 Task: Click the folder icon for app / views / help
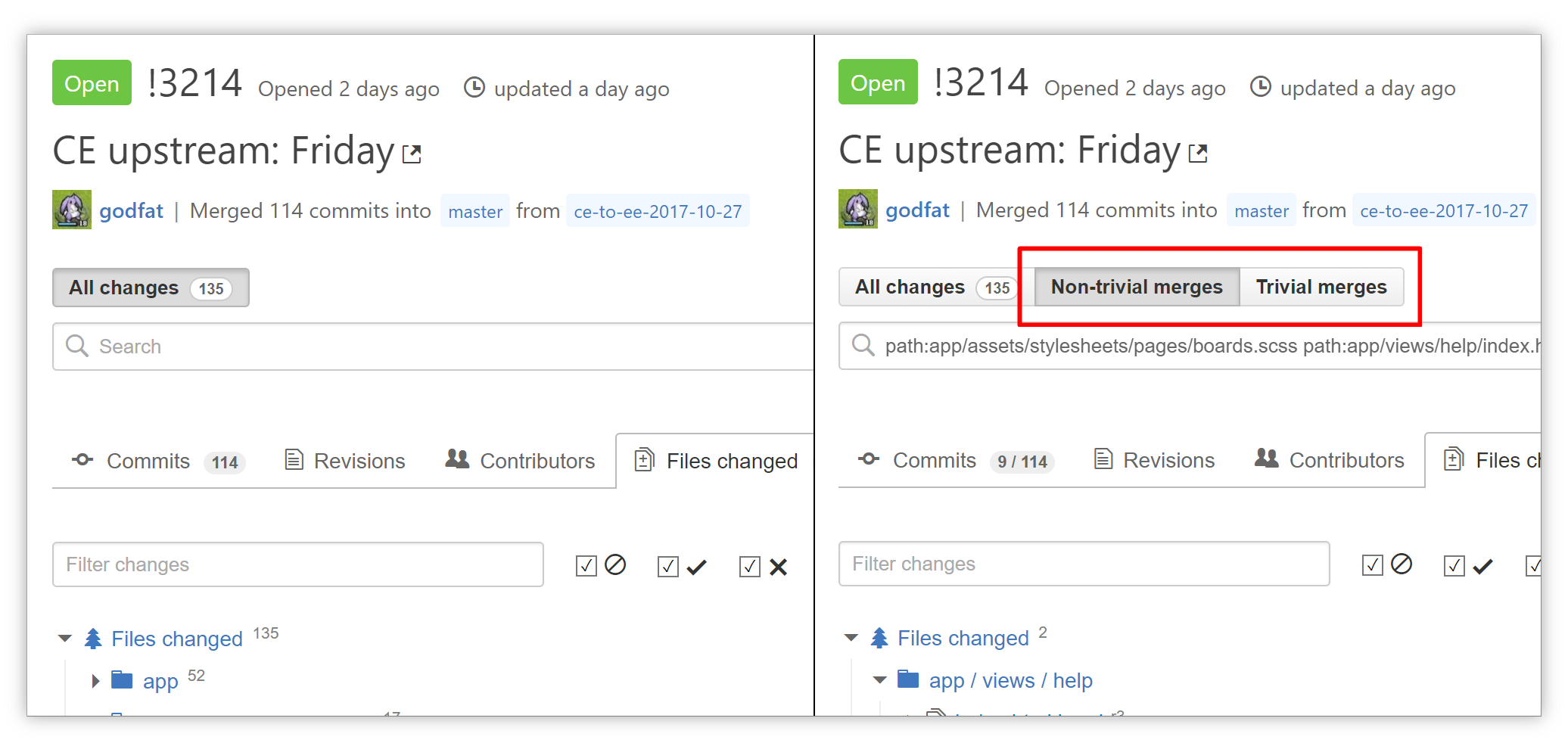click(x=908, y=679)
